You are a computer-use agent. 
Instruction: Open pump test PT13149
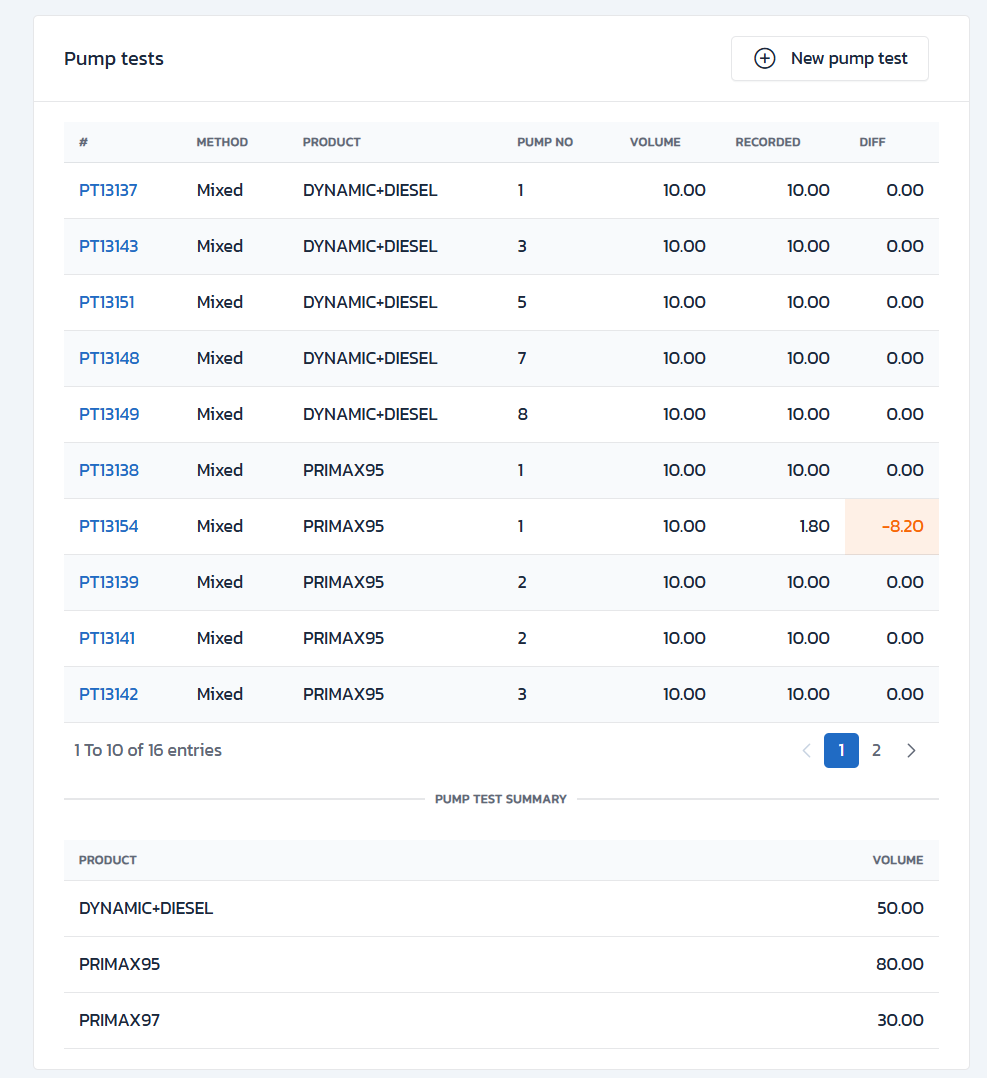pyautogui.click(x=109, y=414)
